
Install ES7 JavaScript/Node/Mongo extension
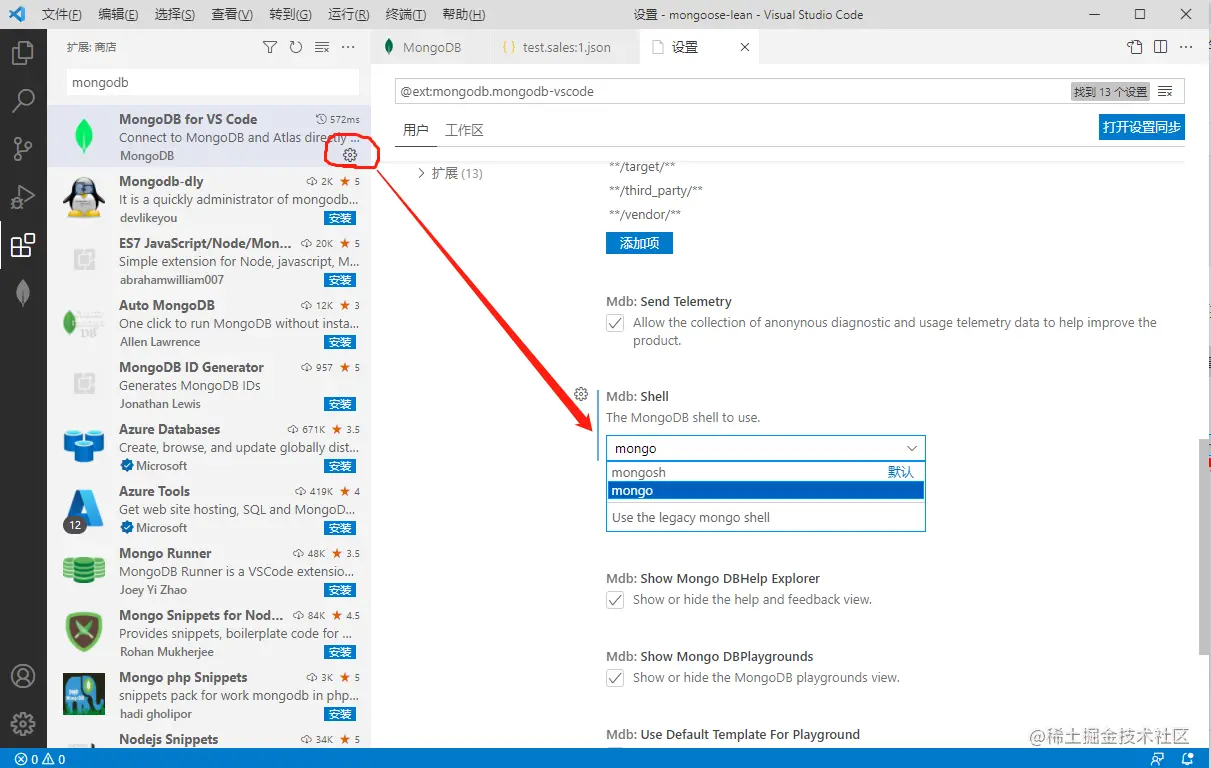point(340,280)
